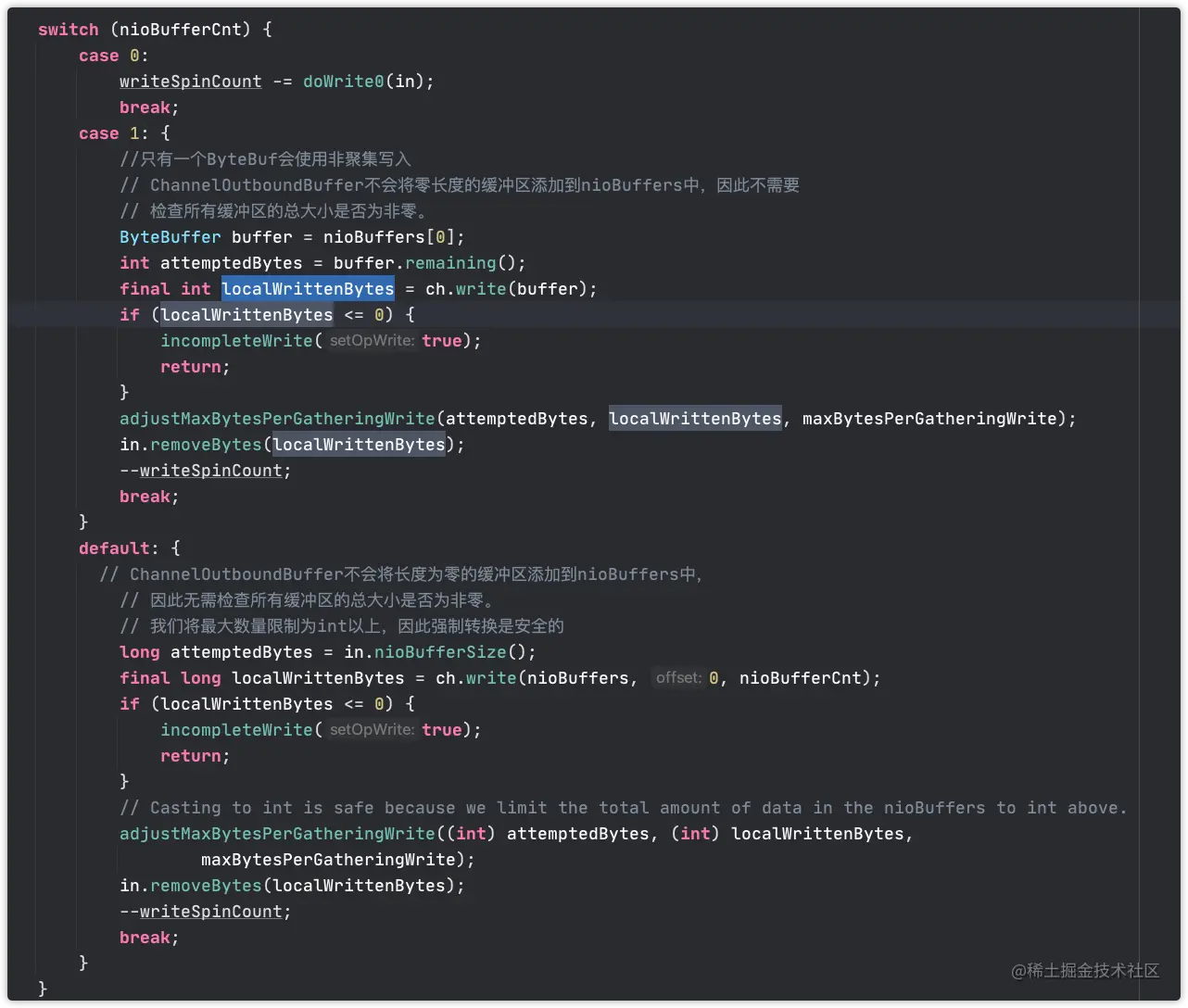Click the 'break;' ending case 1

pos(149,497)
